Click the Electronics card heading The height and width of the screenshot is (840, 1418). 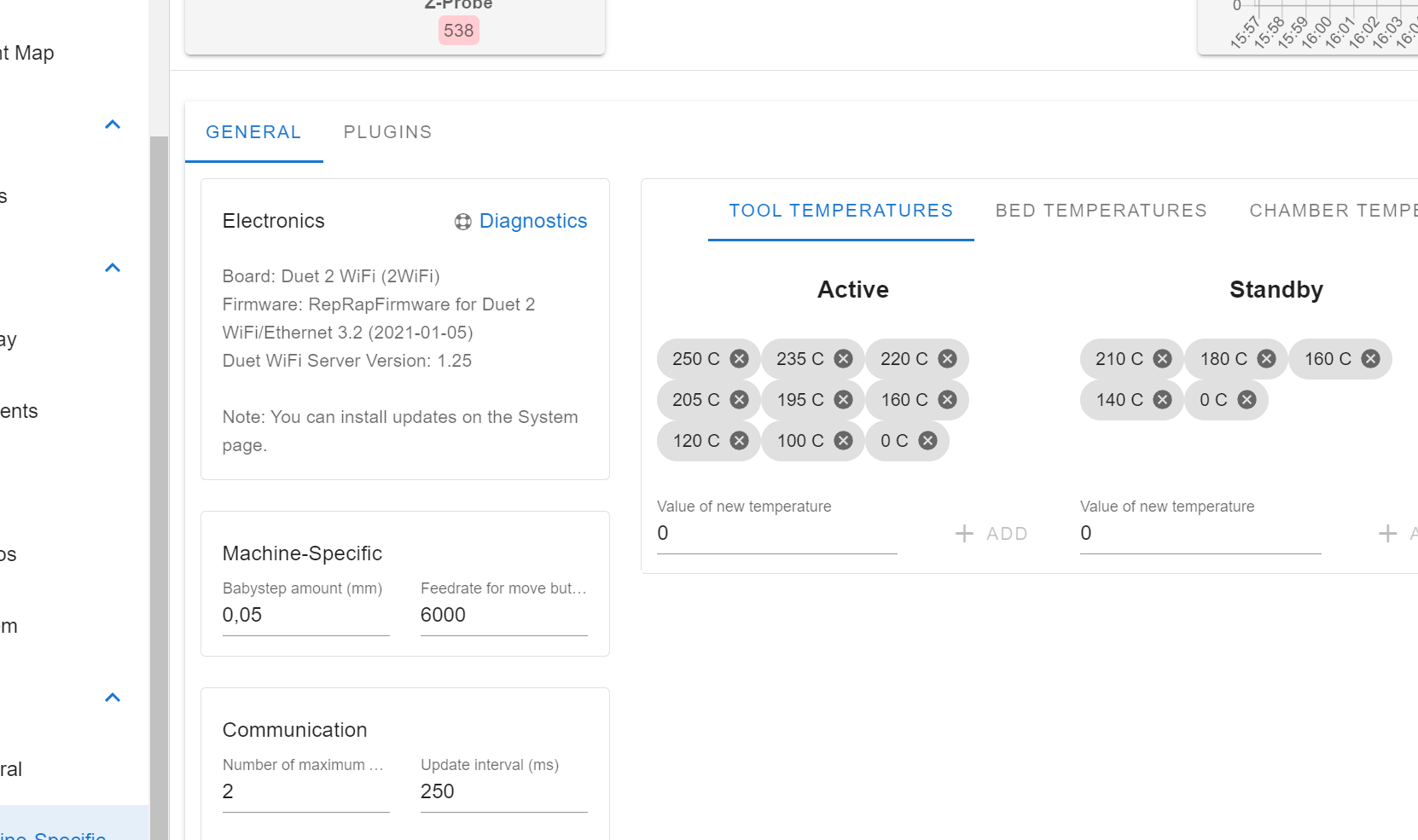pyautogui.click(x=274, y=221)
